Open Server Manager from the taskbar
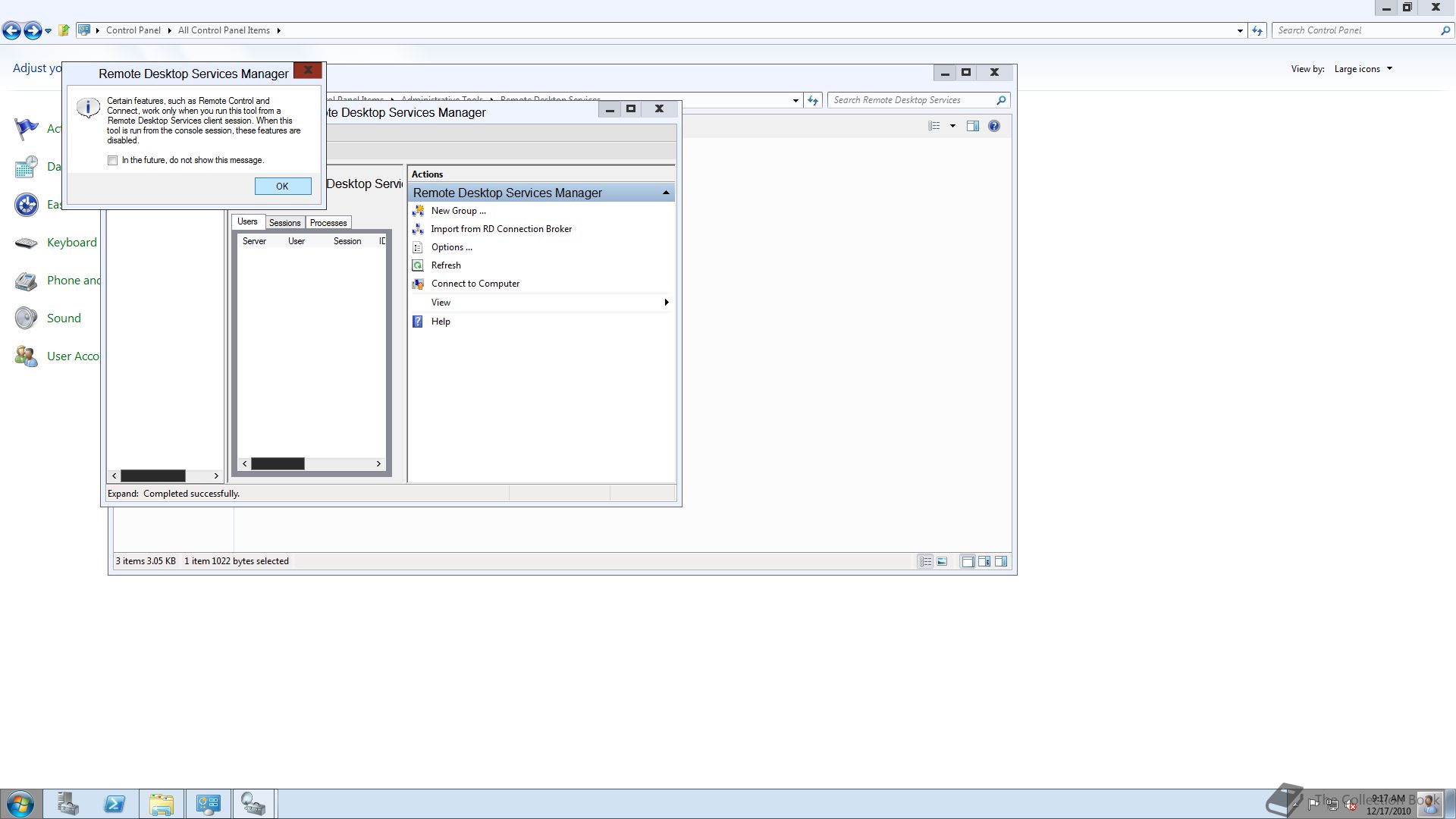This screenshot has height=819, width=1456. (67, 804)
